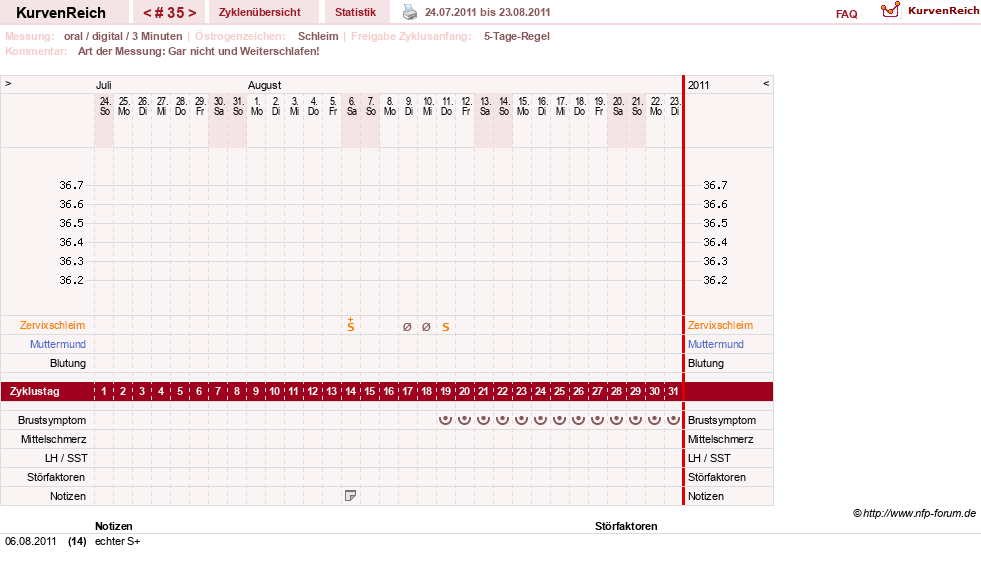Open the Zyklenübersicht tab

click(x=260, y=12)
